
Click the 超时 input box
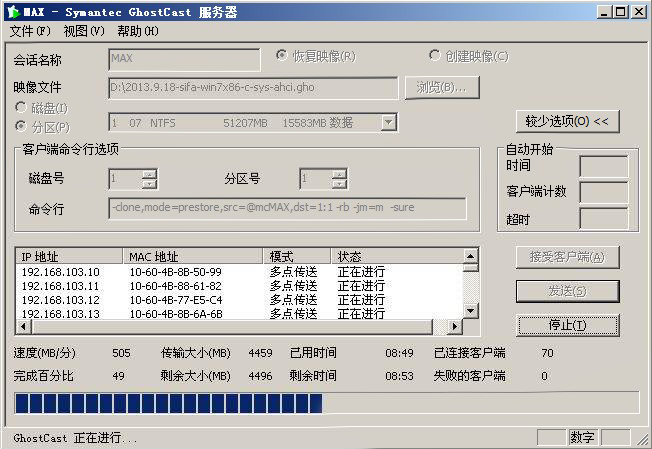(x=604, y=219)
